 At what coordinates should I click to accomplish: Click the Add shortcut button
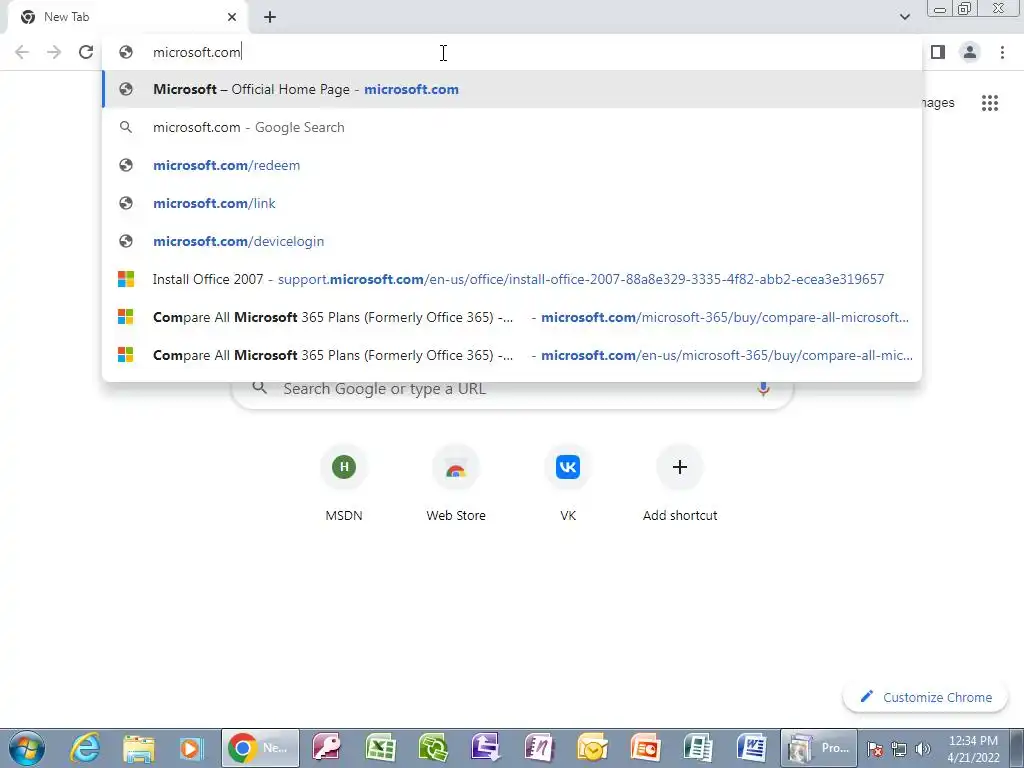[680, 483]
